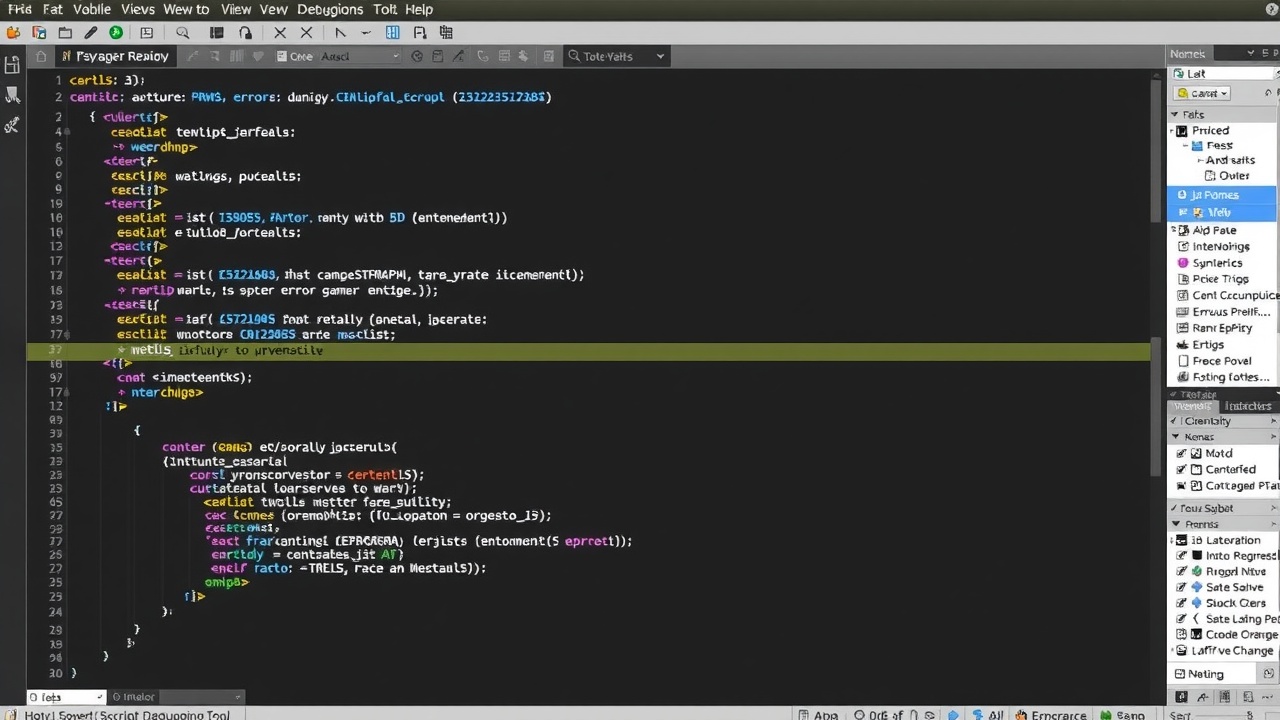Toggle the Into Regress checkbox
The height and width of the screenshot is (720, 1280).
[x=1182, y=555]
